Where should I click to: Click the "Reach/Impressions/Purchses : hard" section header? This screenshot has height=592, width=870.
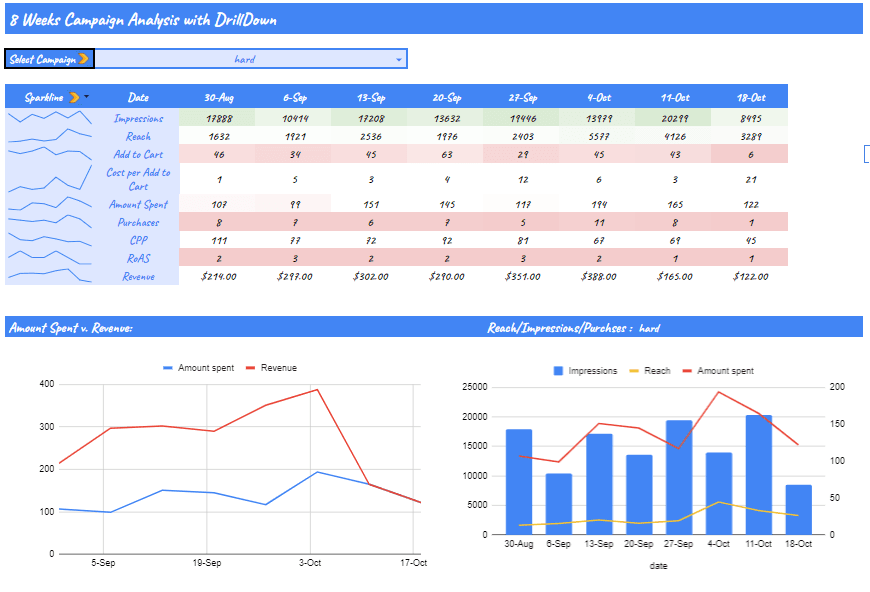tap(573, 328)
